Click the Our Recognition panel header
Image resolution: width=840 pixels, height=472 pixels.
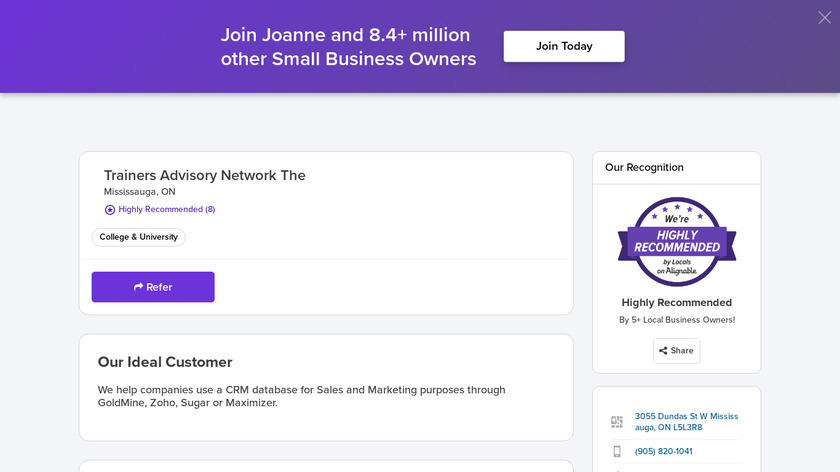(644, 168)
